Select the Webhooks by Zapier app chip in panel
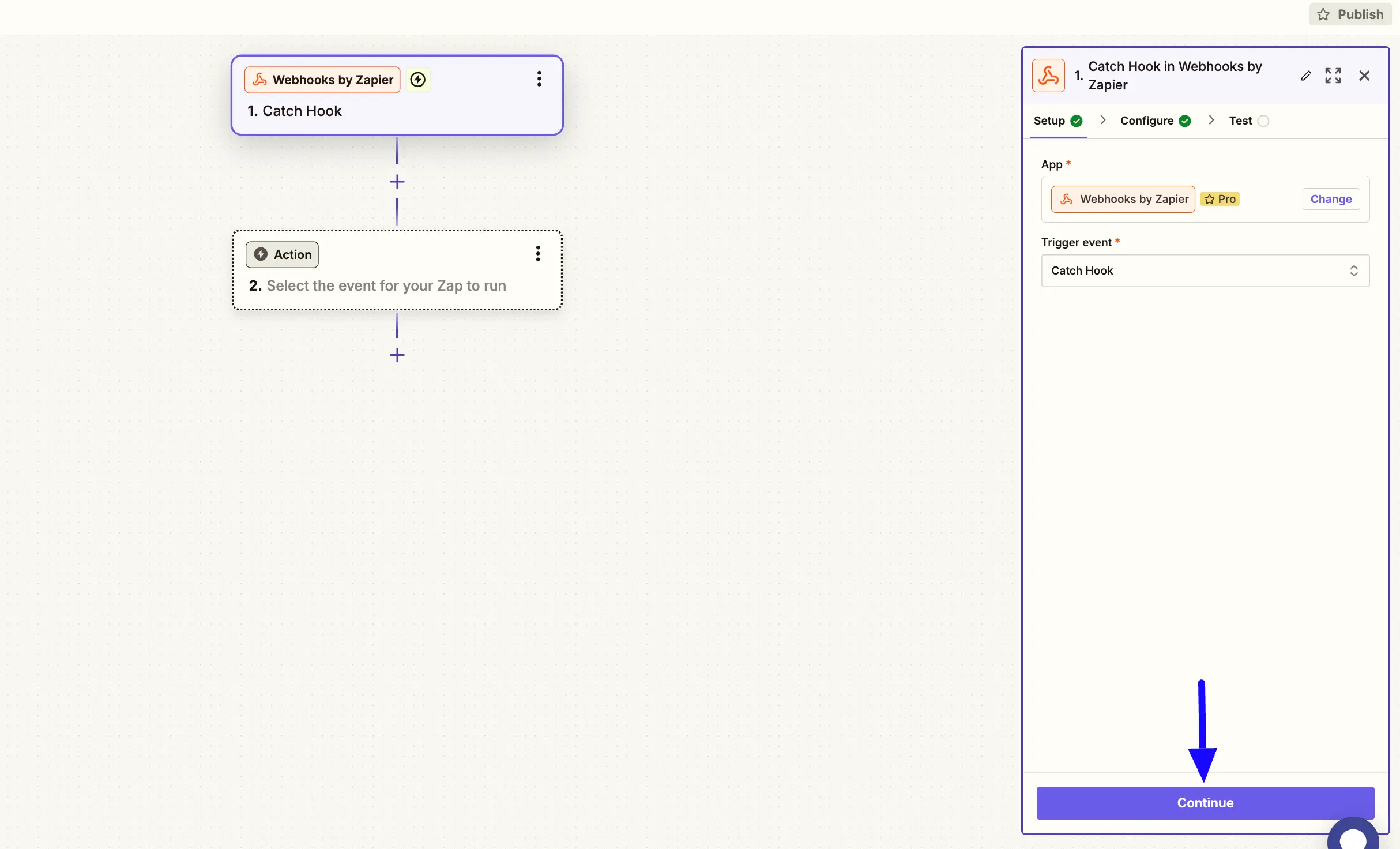1400x849 pixels. 1123,199
